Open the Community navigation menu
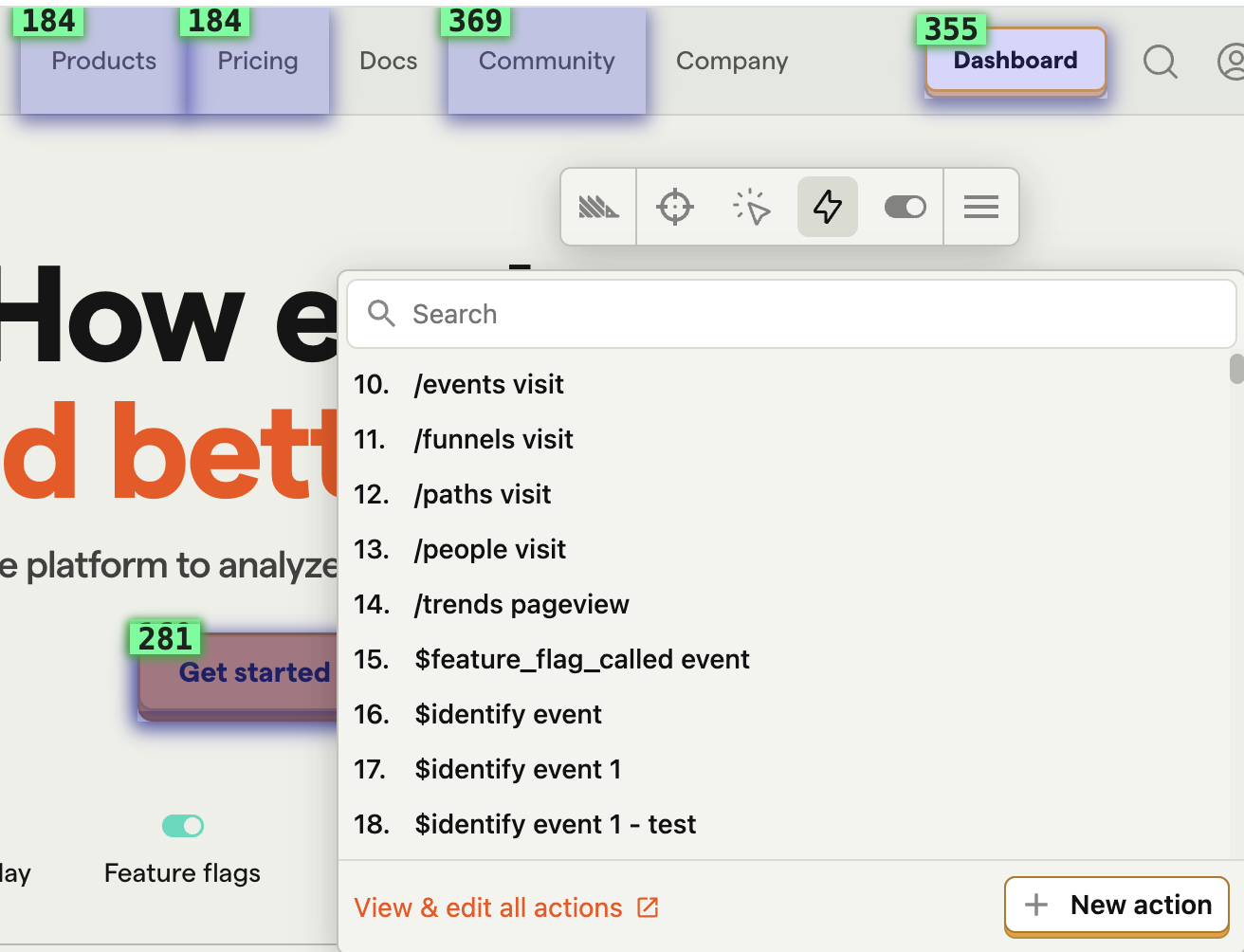 (x=546, y=62)
